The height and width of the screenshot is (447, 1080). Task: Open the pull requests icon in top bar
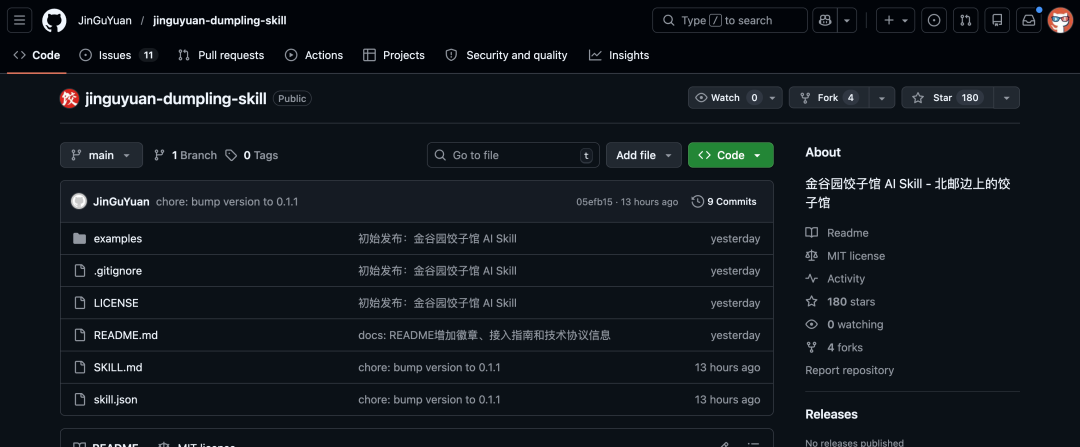(x=965, y=20)
